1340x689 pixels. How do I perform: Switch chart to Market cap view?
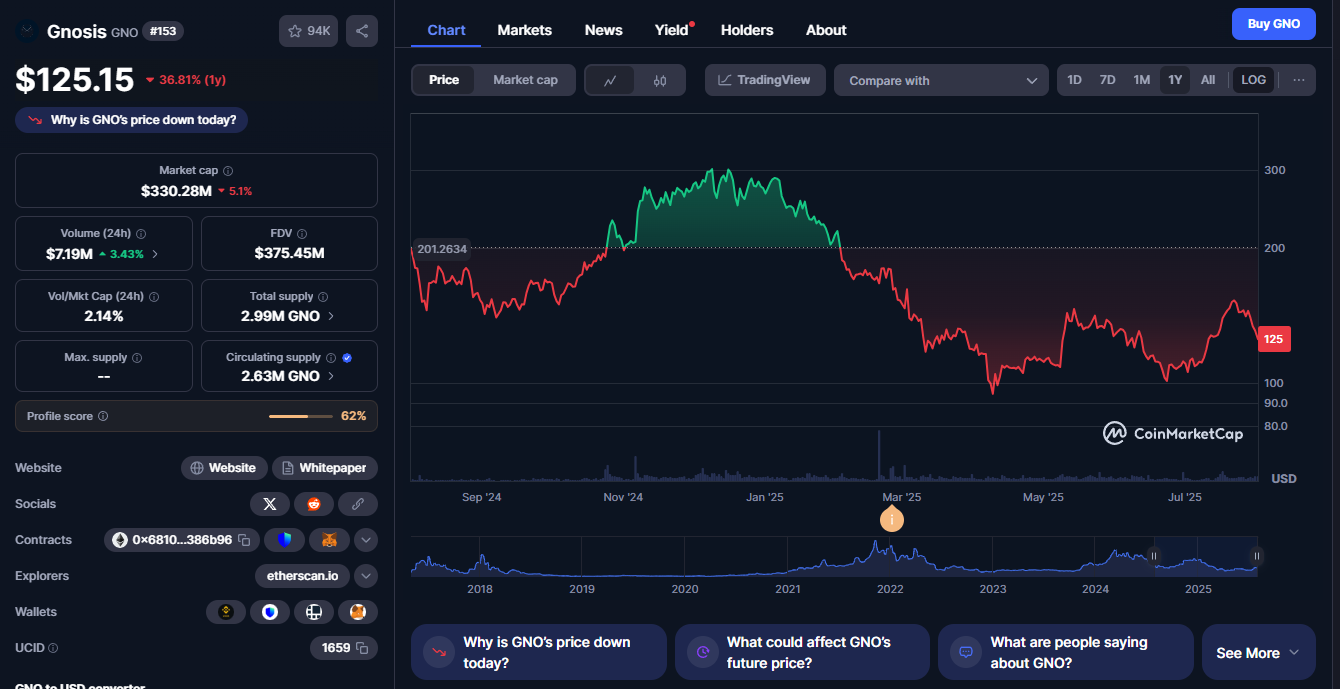point(525,80)
